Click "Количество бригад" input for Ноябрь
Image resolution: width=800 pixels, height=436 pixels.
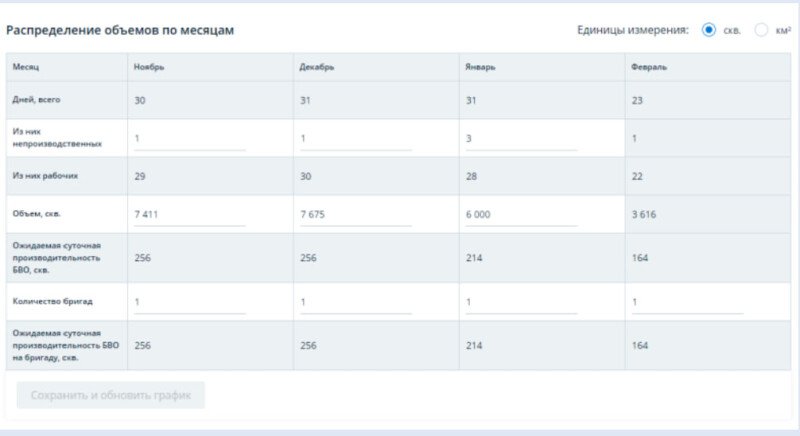coord(188,301)
